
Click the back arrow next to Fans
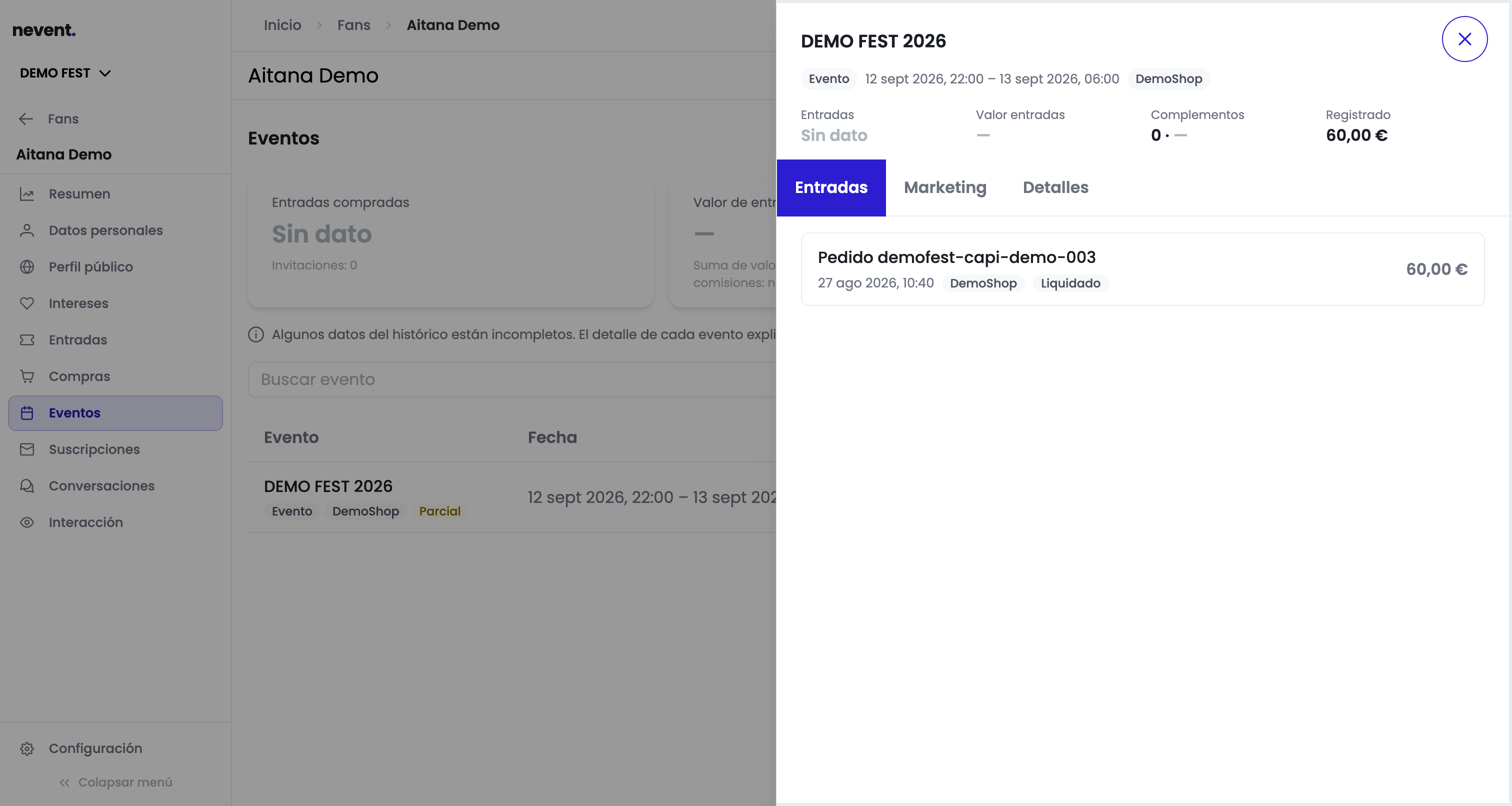click(26, 118)
